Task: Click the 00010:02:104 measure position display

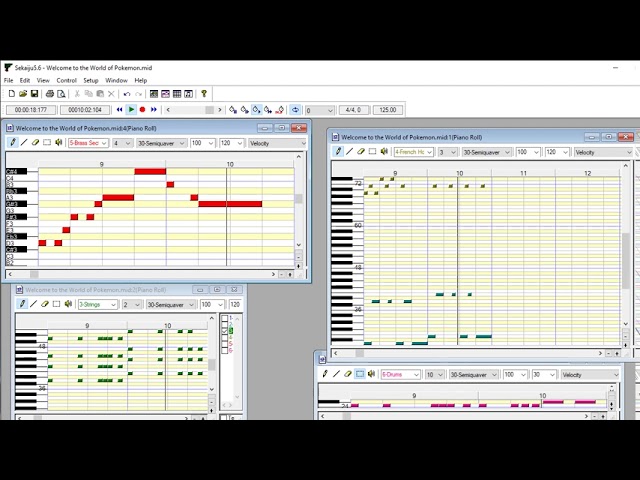Action: [85, 110]
